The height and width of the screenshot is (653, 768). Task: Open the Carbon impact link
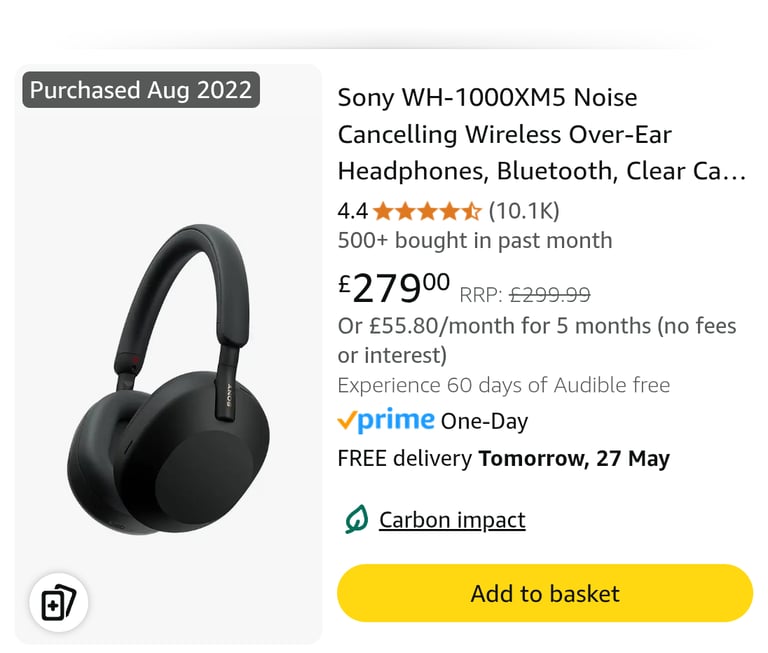point(452,520)
